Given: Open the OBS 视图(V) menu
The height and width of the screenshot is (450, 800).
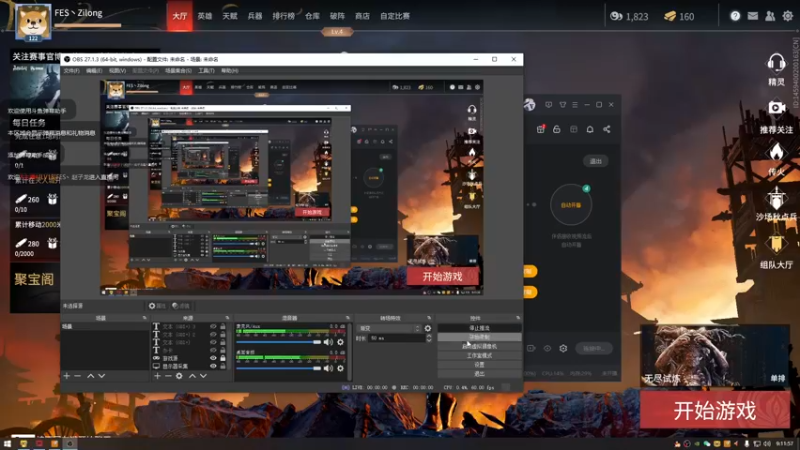Looking at the screenshot, I should point(117,71).
